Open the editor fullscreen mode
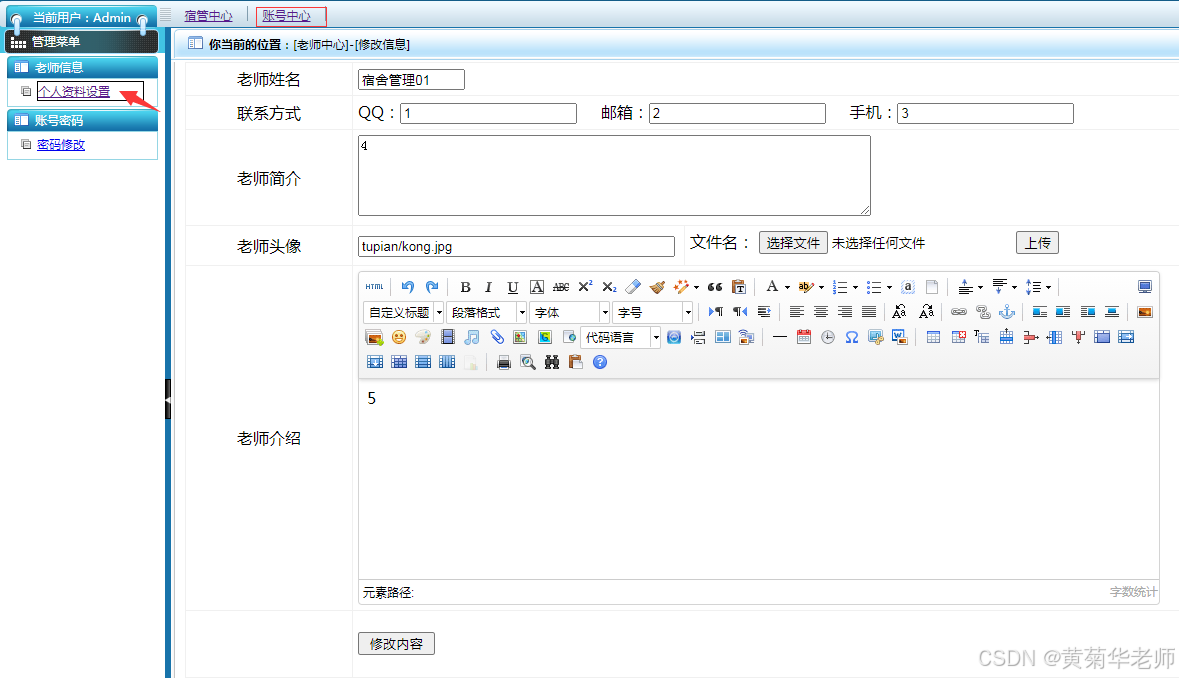Viewport: 1179px width, 678px height. pyautogui.click(x=1144, y=287)
